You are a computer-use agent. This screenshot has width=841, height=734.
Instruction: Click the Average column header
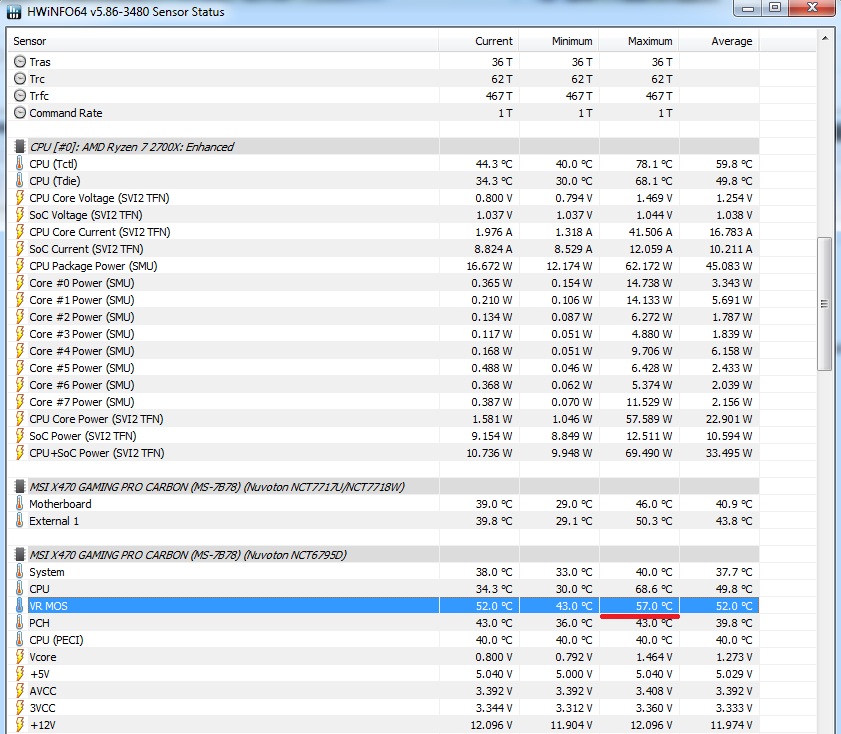tap(719, 41)
